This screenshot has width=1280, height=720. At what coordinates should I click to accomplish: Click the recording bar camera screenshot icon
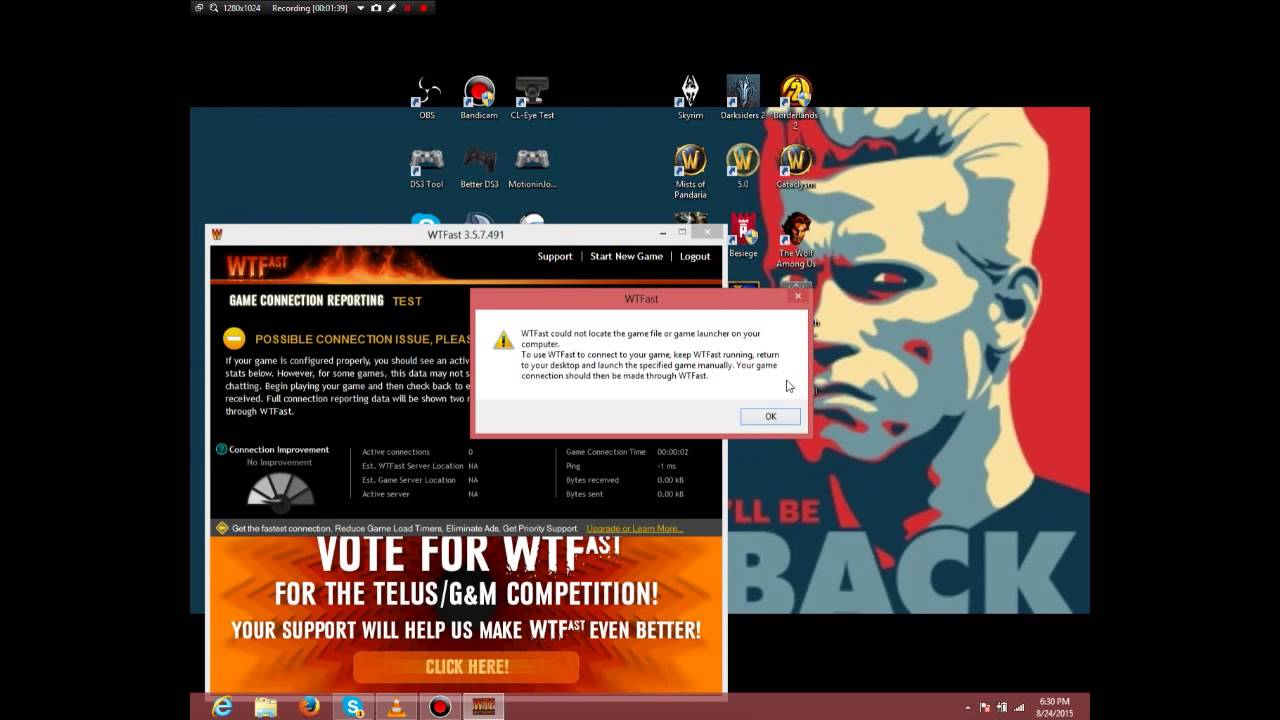coord(376,8)
